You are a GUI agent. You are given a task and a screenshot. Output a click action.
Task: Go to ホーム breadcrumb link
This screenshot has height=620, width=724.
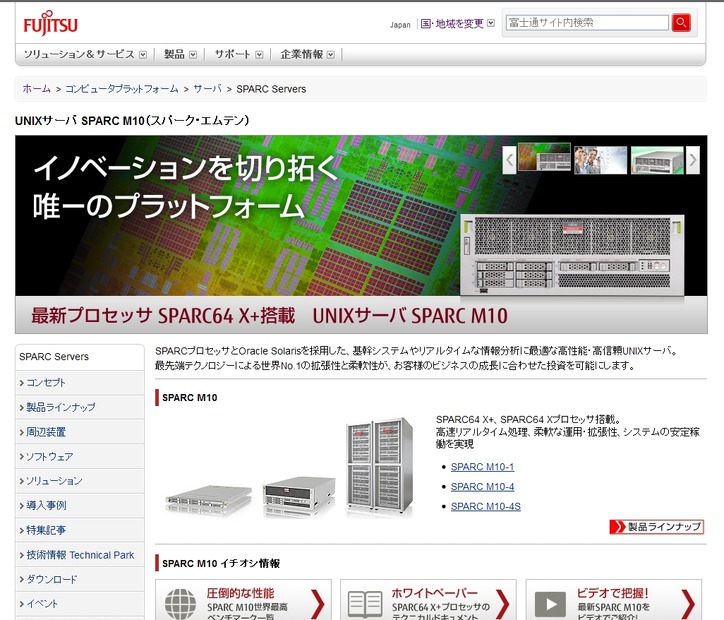point(36,89)
